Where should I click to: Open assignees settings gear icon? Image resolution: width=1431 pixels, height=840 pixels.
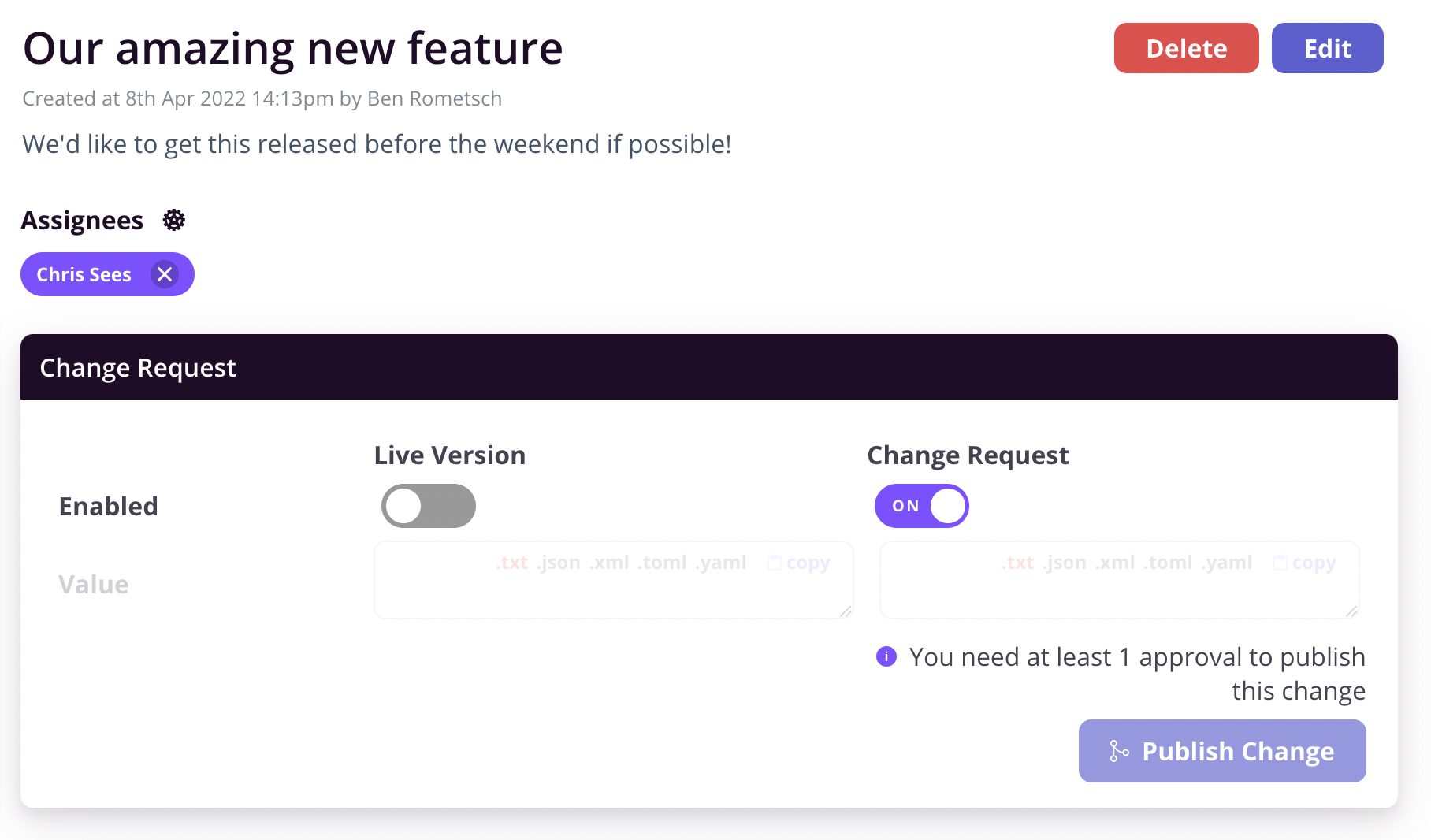click(x=174, y=220)
